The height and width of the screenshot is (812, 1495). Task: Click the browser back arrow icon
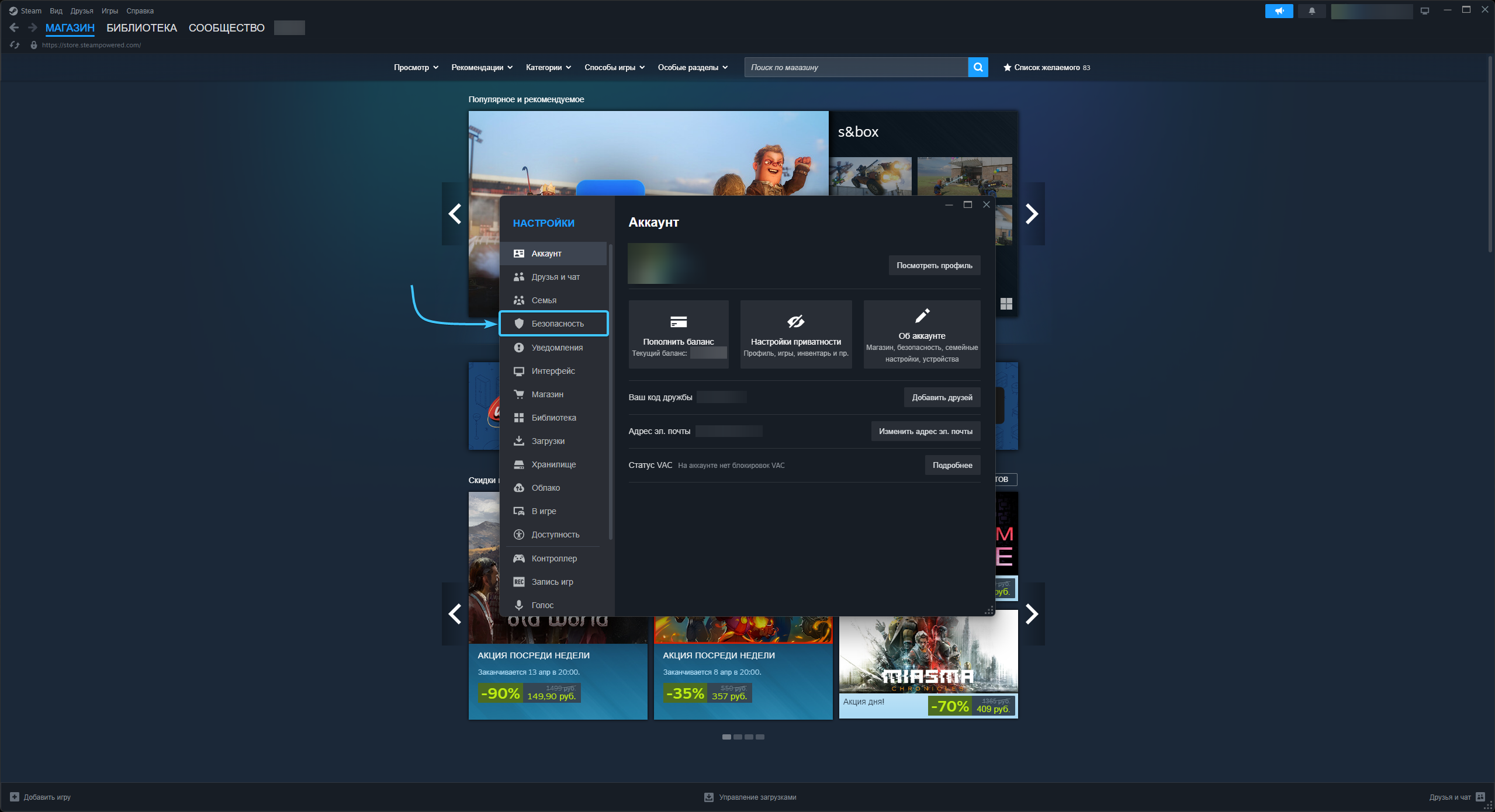(15, 27)
